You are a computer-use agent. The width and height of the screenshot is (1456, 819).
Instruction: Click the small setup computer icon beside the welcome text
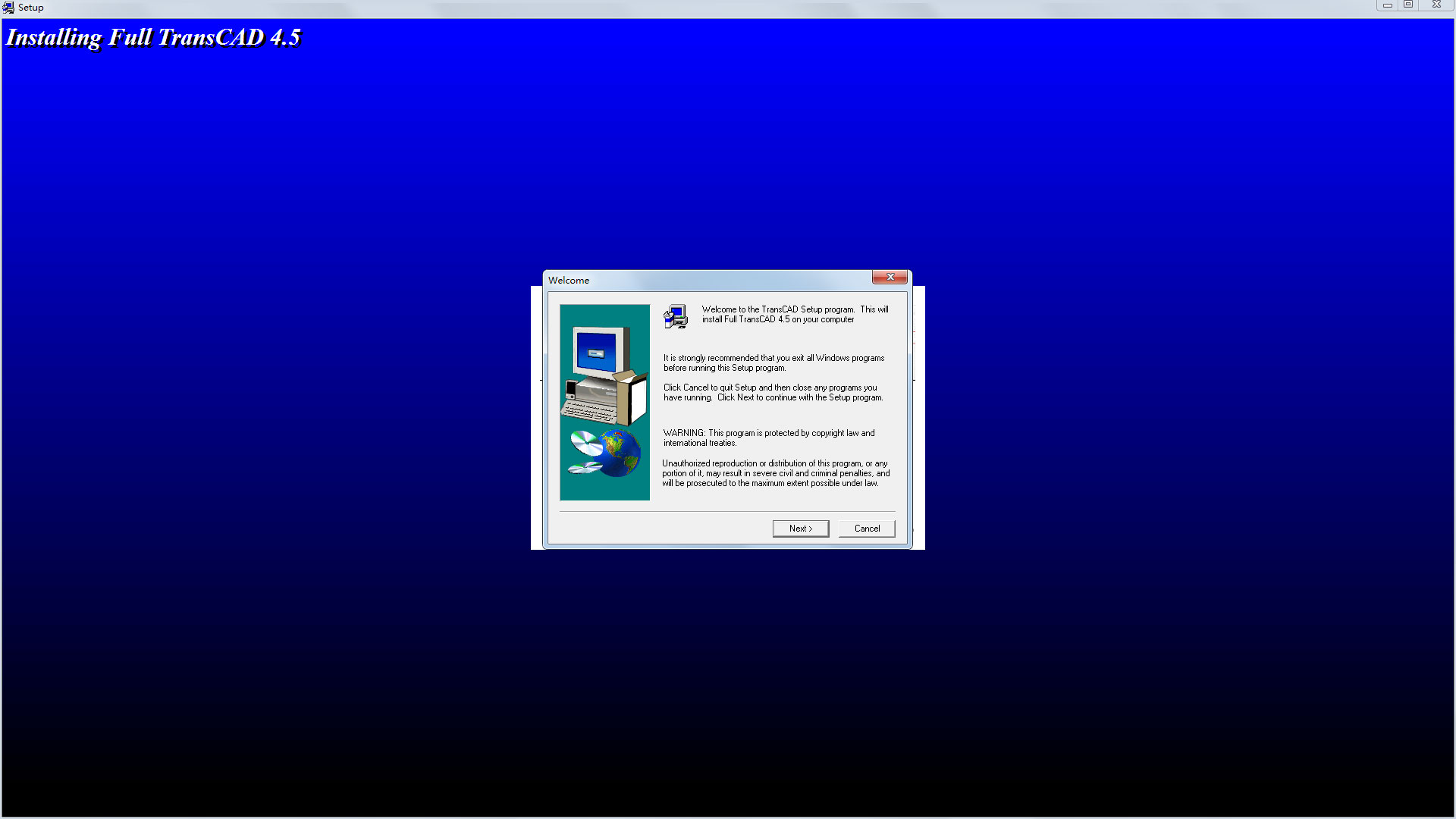676,316
